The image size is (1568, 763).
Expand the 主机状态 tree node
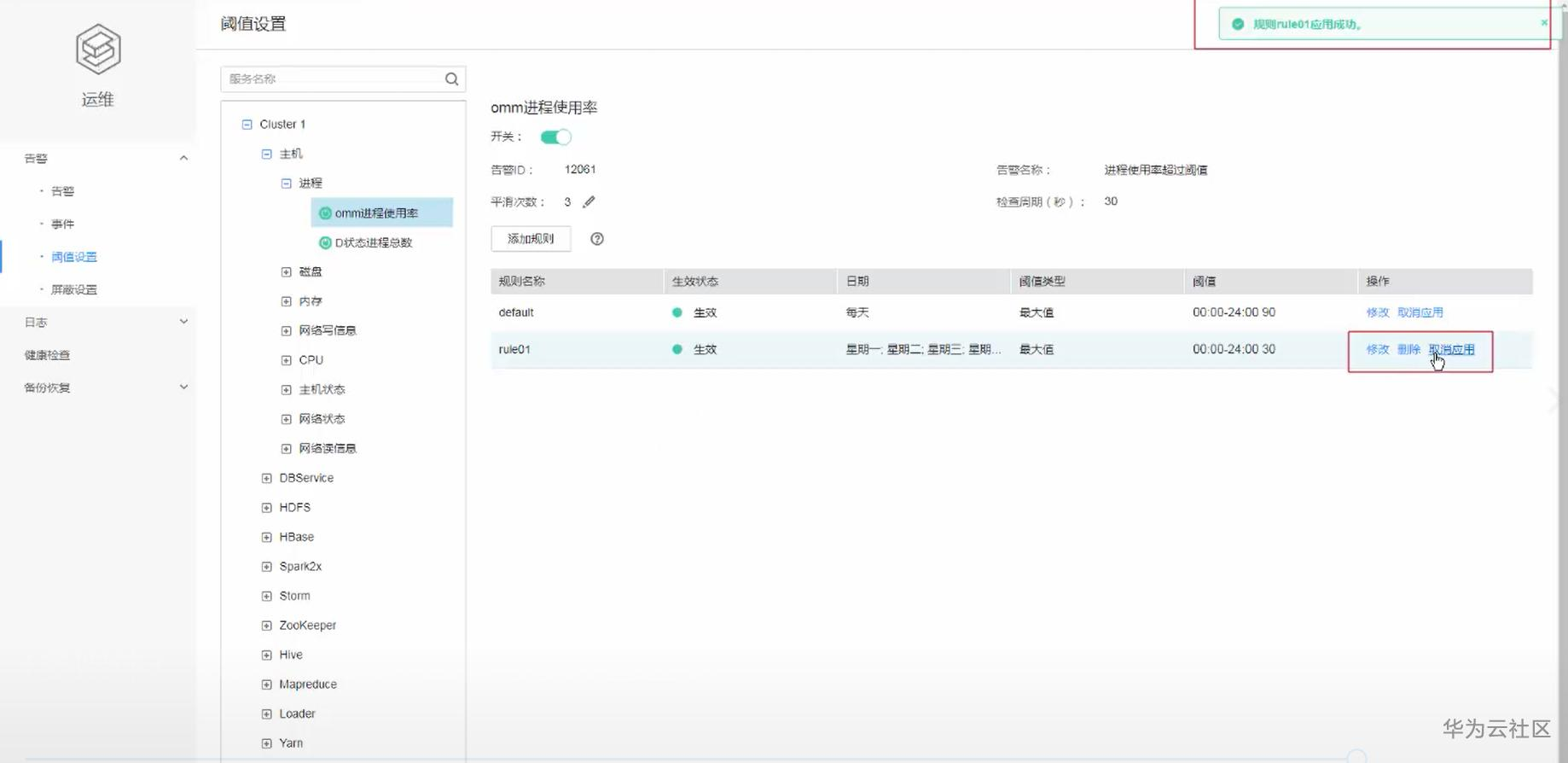(x=286, y=390)
